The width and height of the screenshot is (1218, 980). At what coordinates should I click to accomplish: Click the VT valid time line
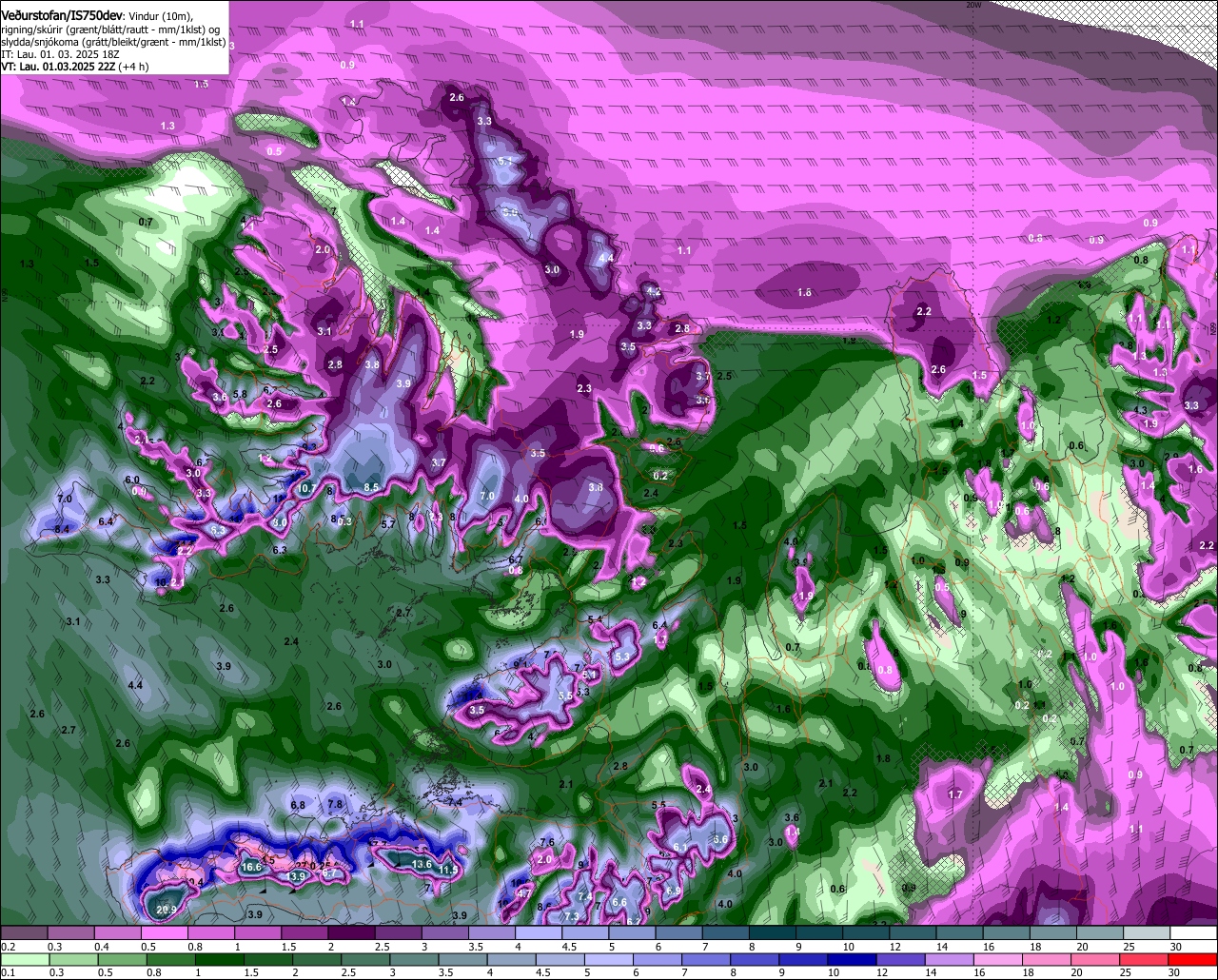74,67
